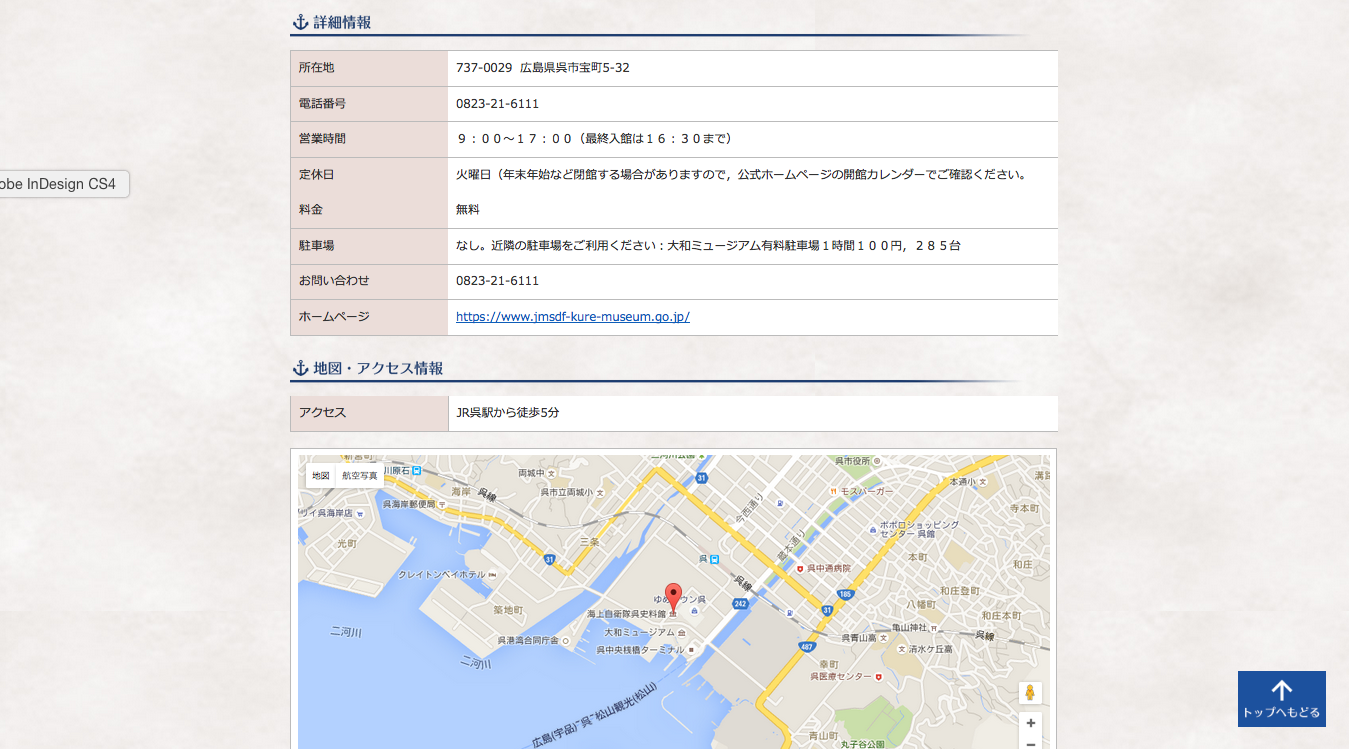This screenshot has width=1349, height=749.
Task: Click the 所在地 row label
Action: coord(316,68)
